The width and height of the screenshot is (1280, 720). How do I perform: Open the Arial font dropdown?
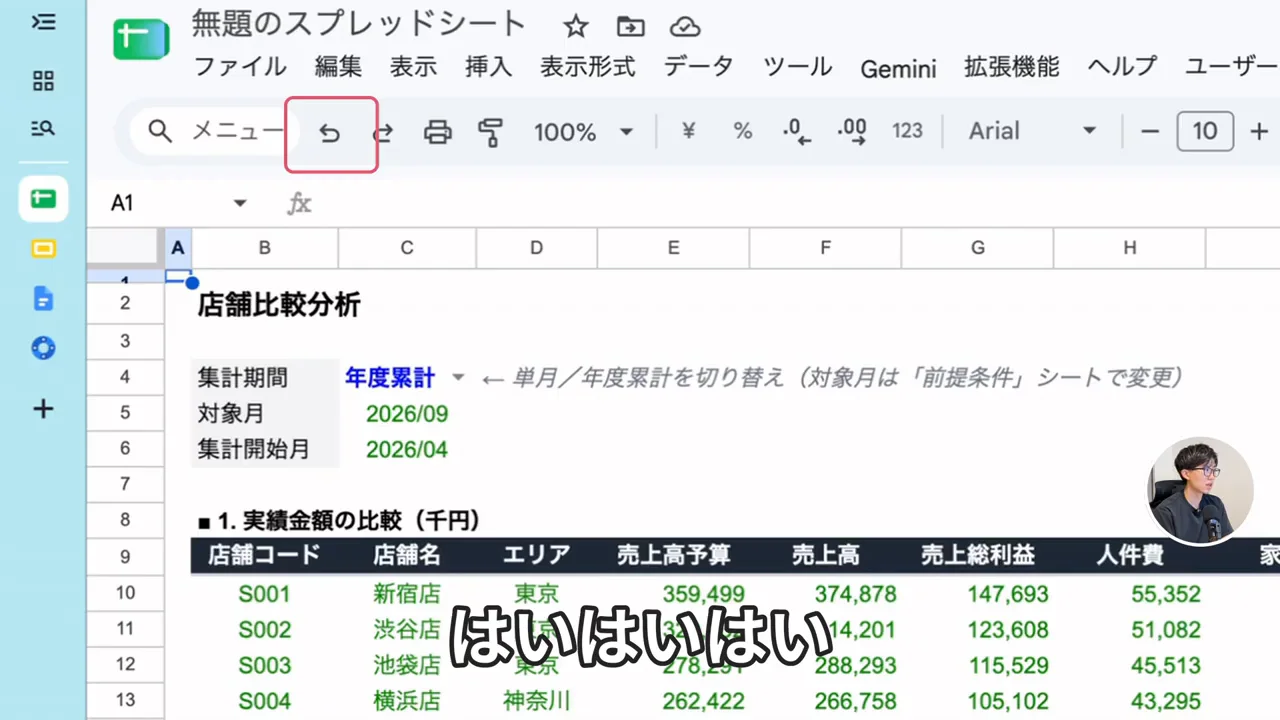tap(1032, 131)
